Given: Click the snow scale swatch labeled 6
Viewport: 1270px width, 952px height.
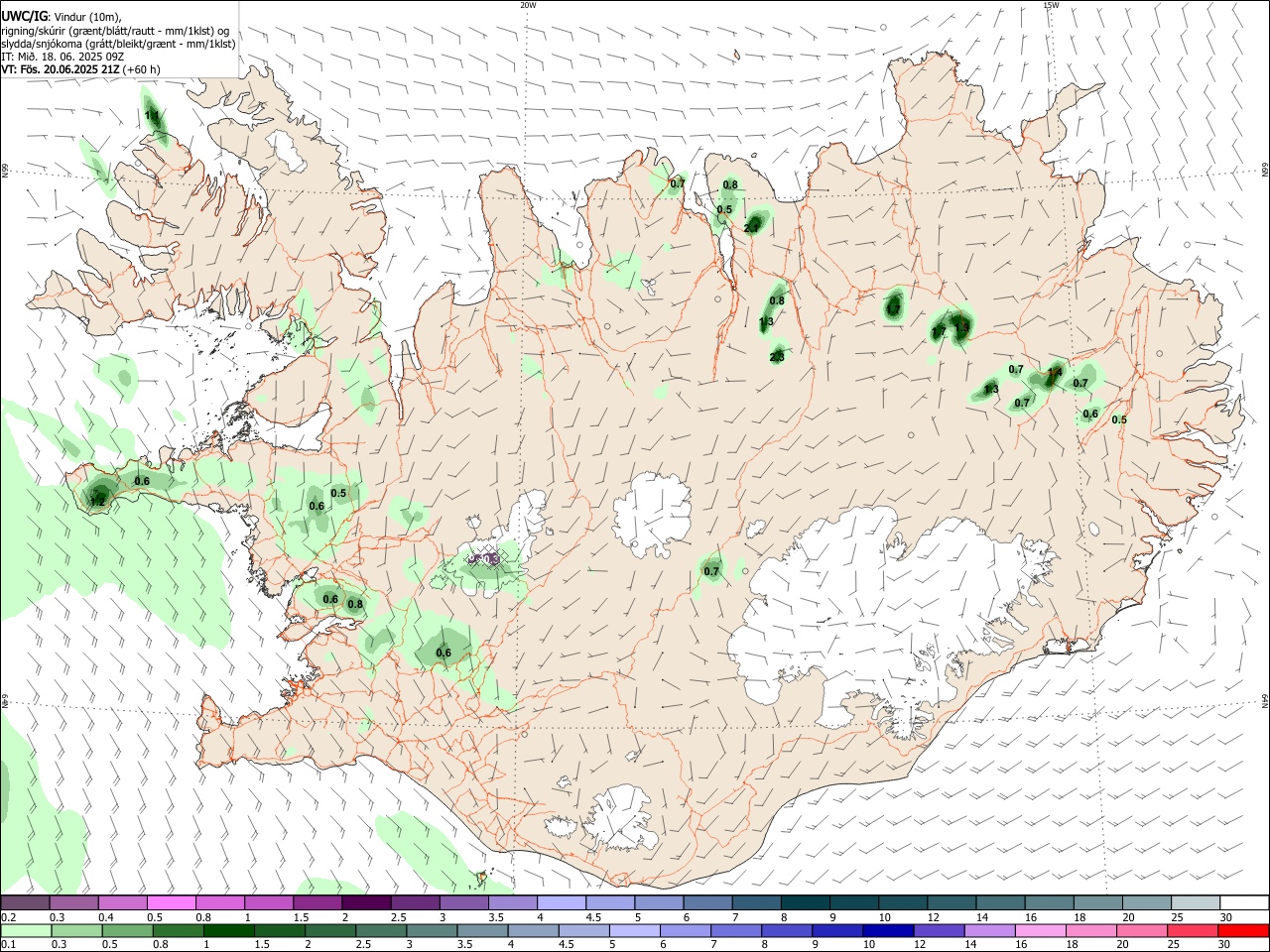Looking at the screenshot, I should coord(706,902).
